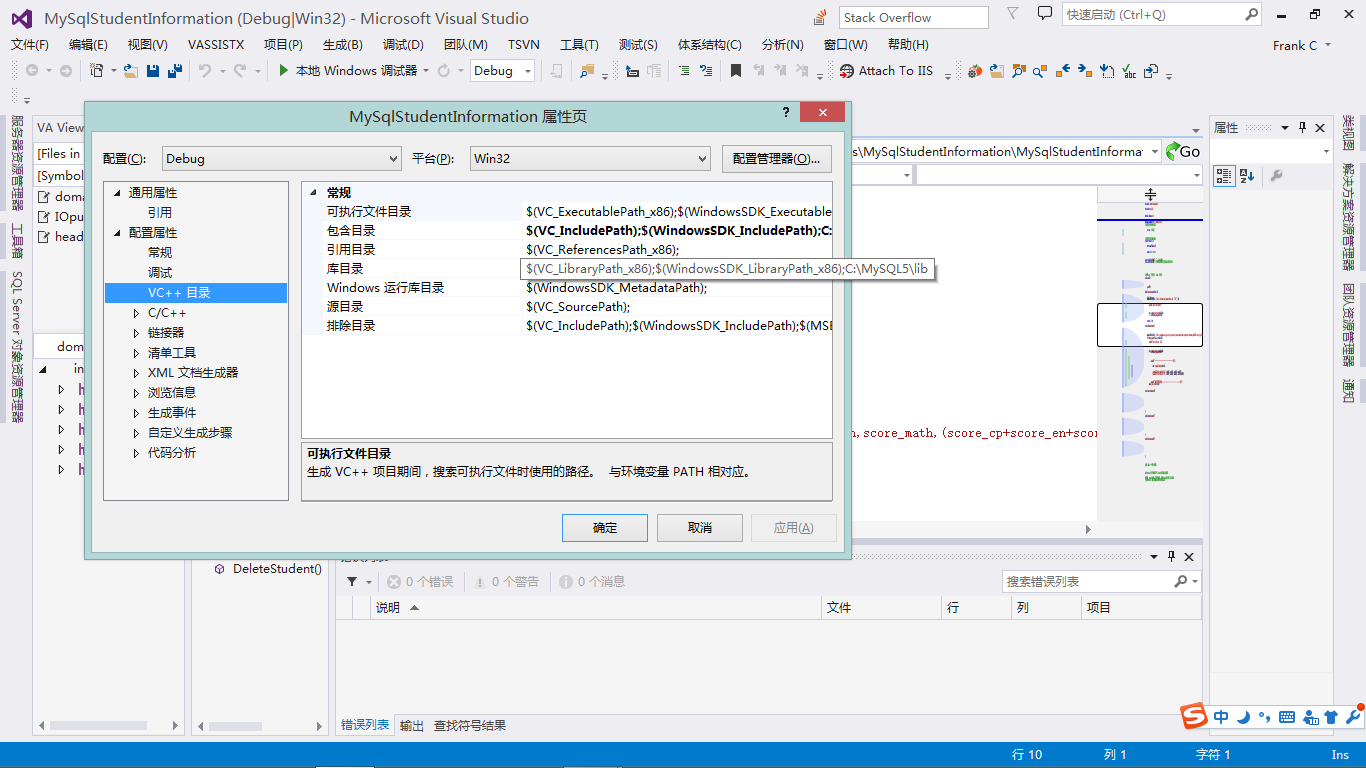
Task: Open the 文件(F) menu
Action: (x=30, y=45)
